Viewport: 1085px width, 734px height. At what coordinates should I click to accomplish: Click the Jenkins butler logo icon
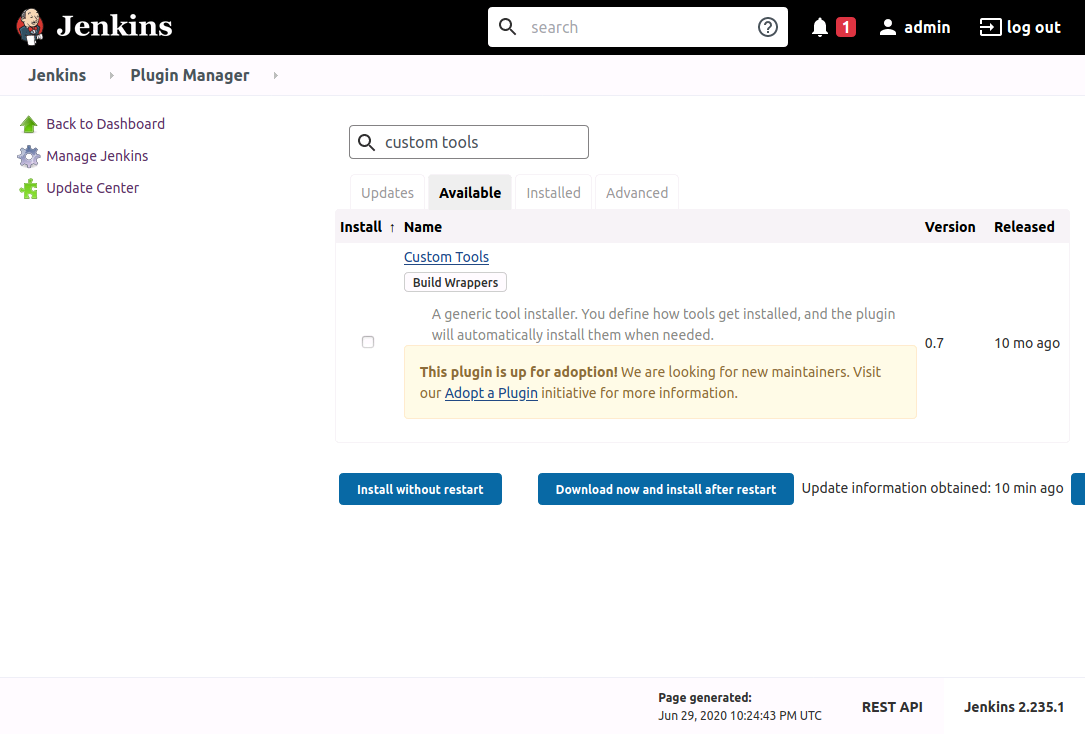[31, 27]
